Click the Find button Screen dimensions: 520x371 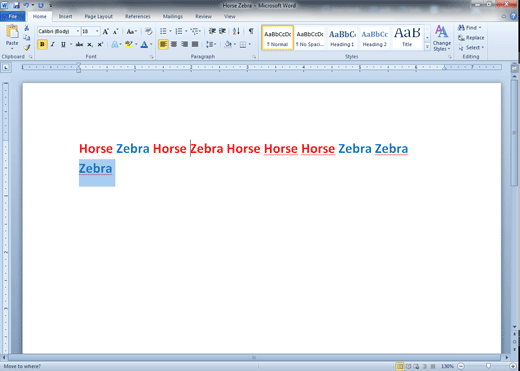click(x=469, y=28)
